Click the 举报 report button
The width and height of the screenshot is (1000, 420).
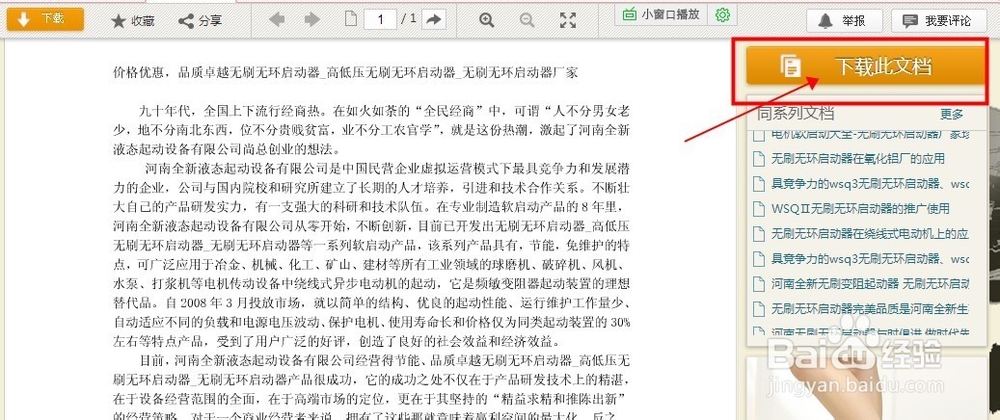844,20
